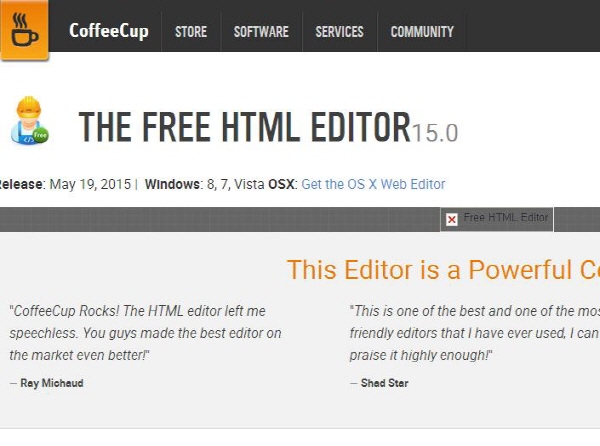Click the Get the OS X Web Editor link
Screen dimensions: 600x446
(373, 184)
